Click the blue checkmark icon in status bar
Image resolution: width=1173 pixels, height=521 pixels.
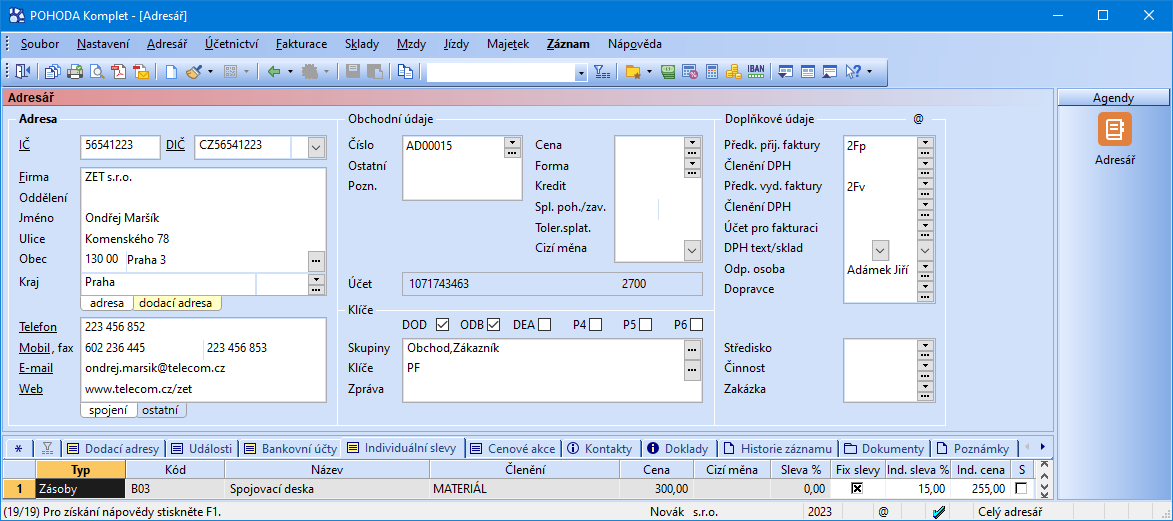(939, 512)
